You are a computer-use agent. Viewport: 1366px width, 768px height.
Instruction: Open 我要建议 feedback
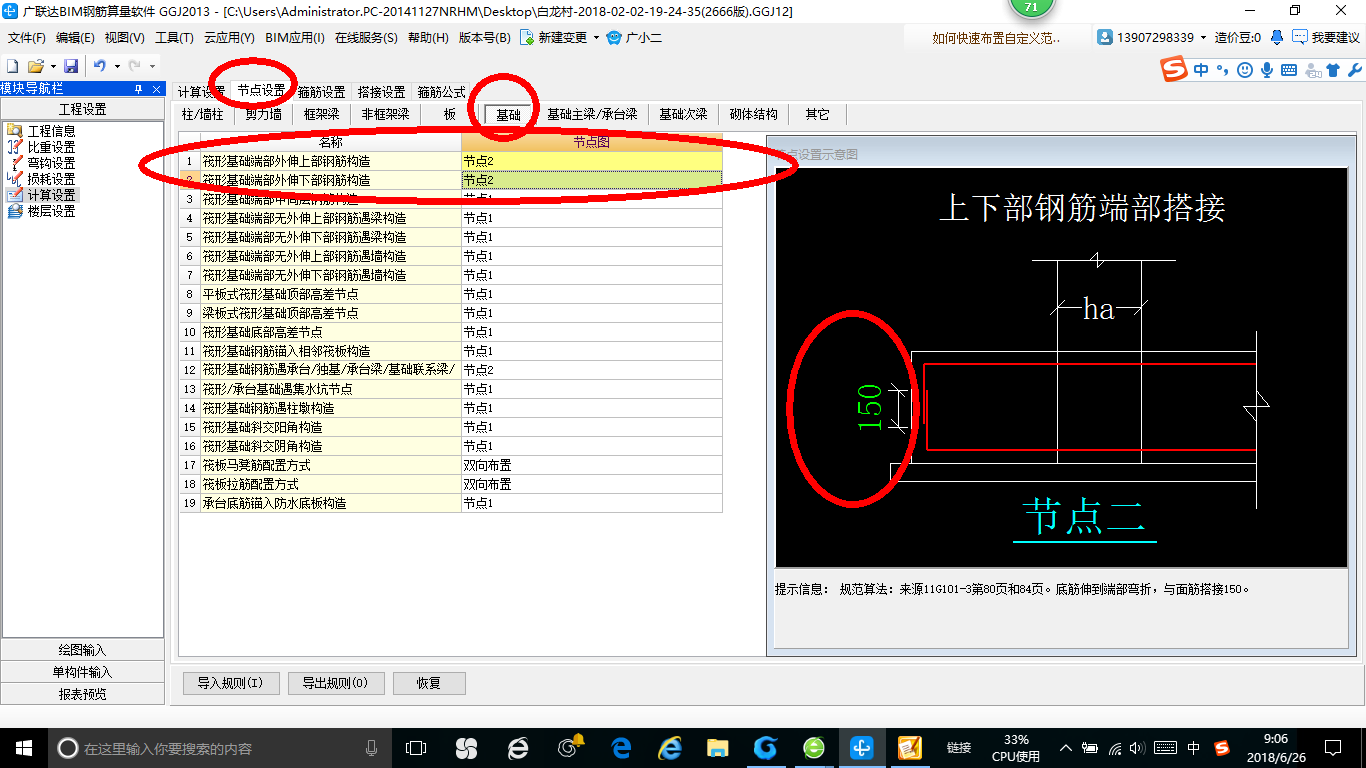(x=1326, y=38)
